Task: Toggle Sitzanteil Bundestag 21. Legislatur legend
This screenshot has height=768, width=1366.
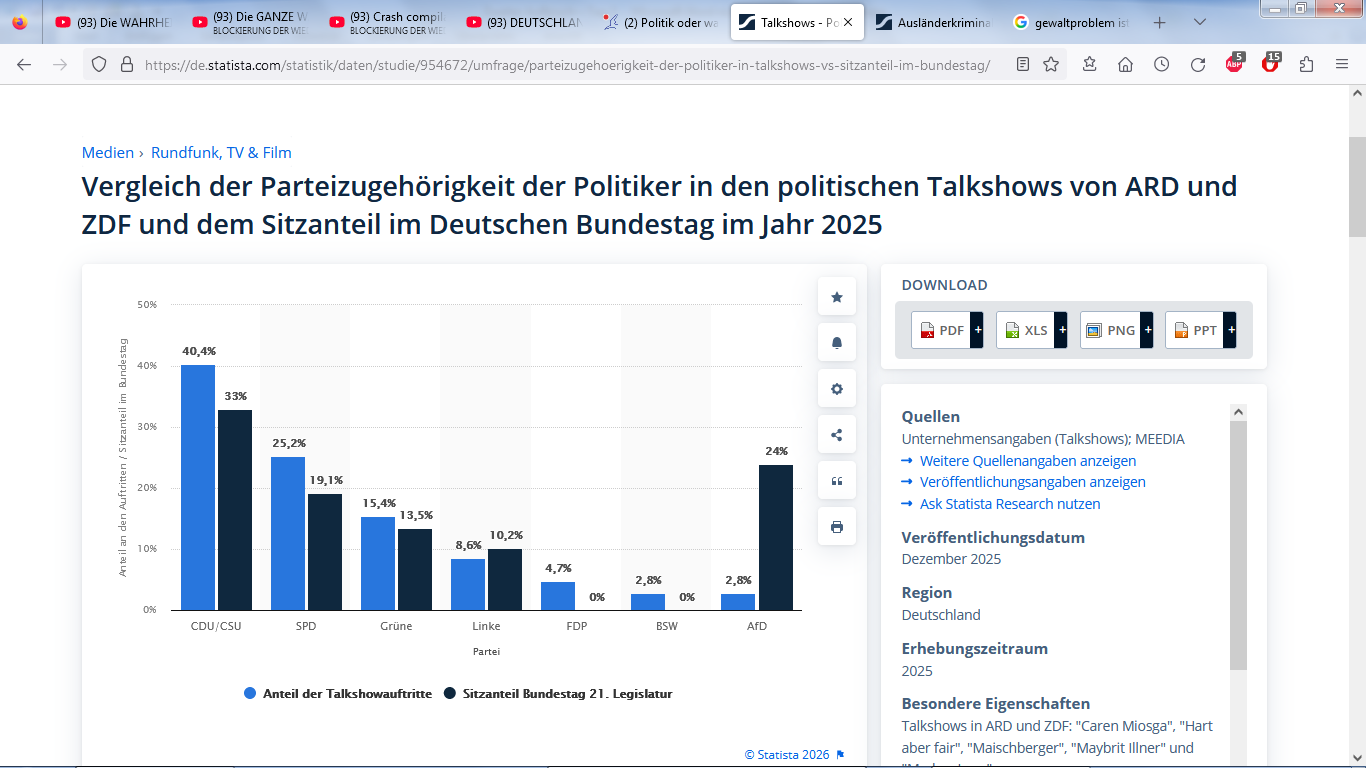Action: tap(557, 694)
